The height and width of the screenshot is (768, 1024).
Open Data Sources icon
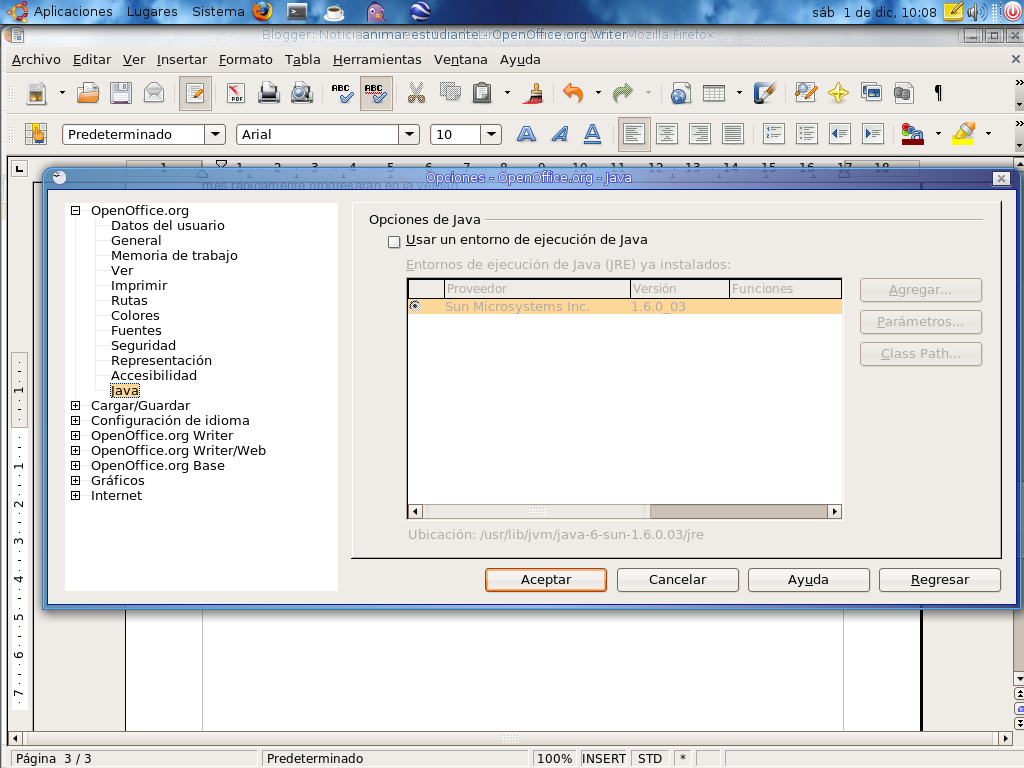click(x=903, y=93)
